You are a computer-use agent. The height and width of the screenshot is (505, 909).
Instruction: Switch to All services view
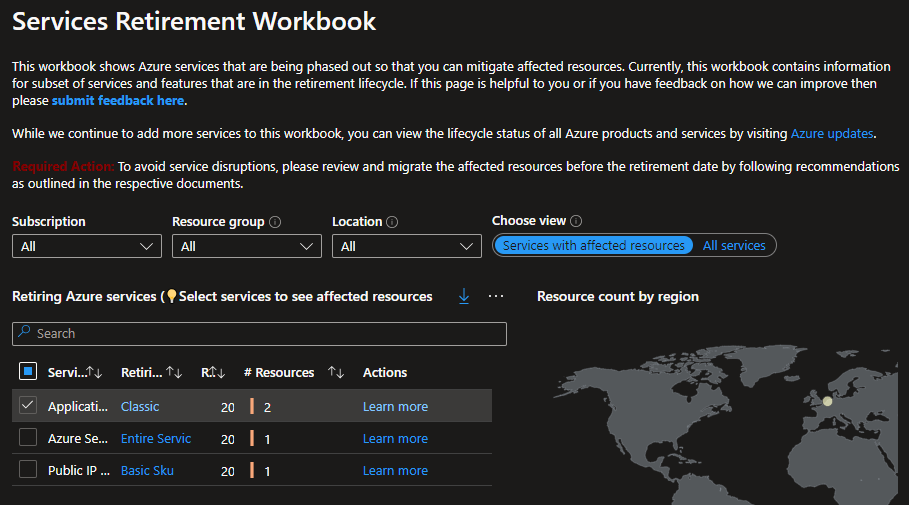click(x=734, y=245)
